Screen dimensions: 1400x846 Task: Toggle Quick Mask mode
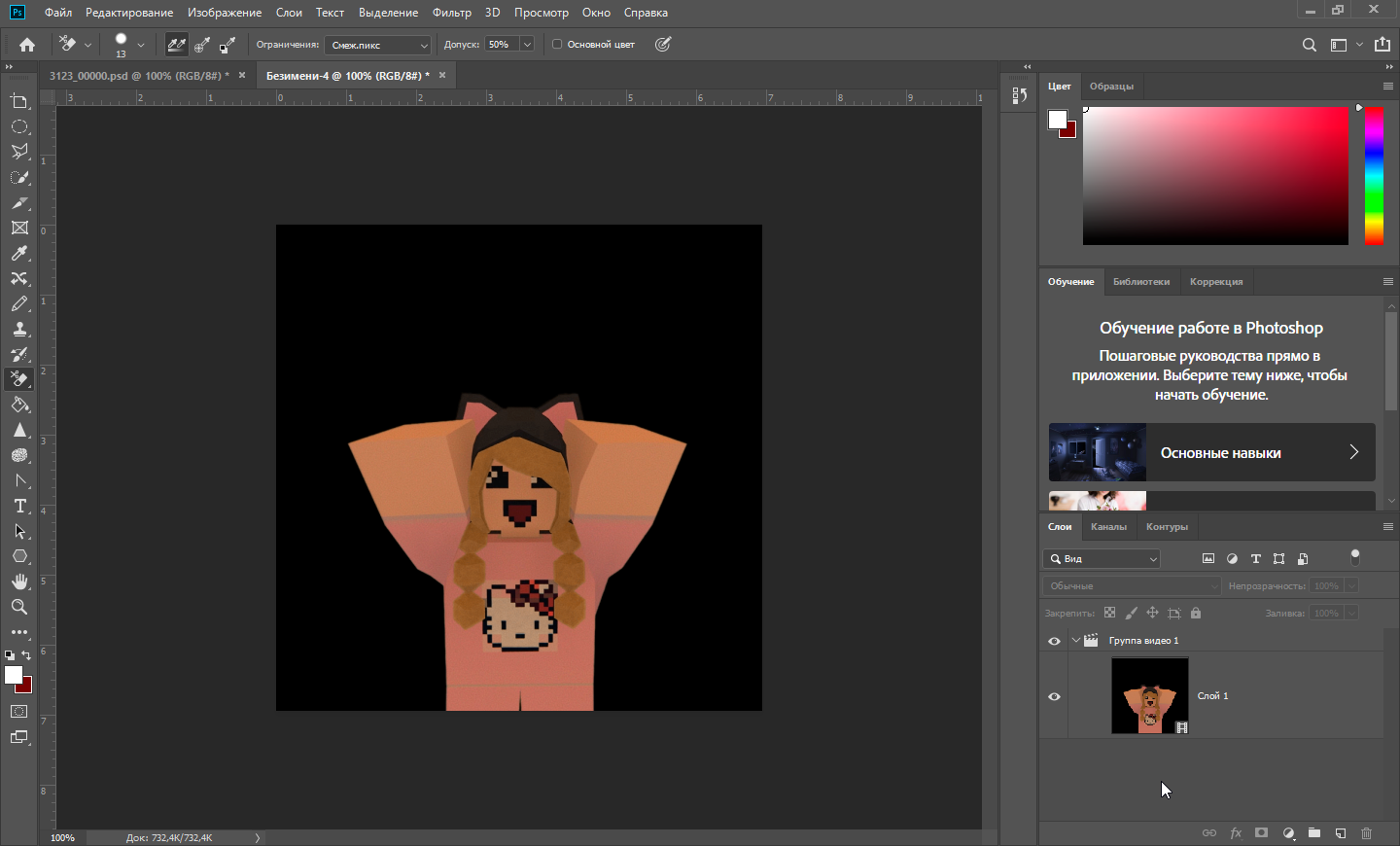click(x=19, y=712)
